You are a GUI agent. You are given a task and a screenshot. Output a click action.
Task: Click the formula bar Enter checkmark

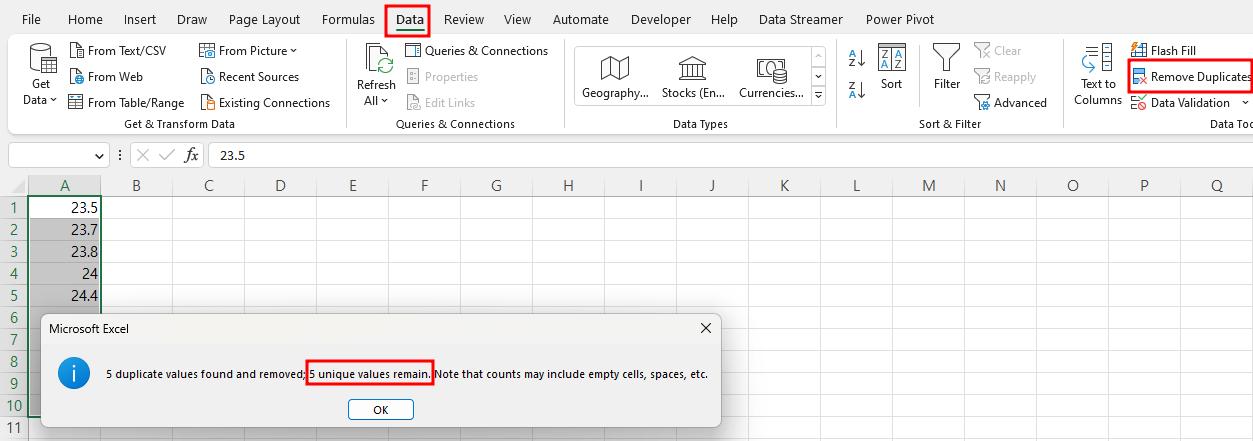pyautogui.click(x=167, y=155)
